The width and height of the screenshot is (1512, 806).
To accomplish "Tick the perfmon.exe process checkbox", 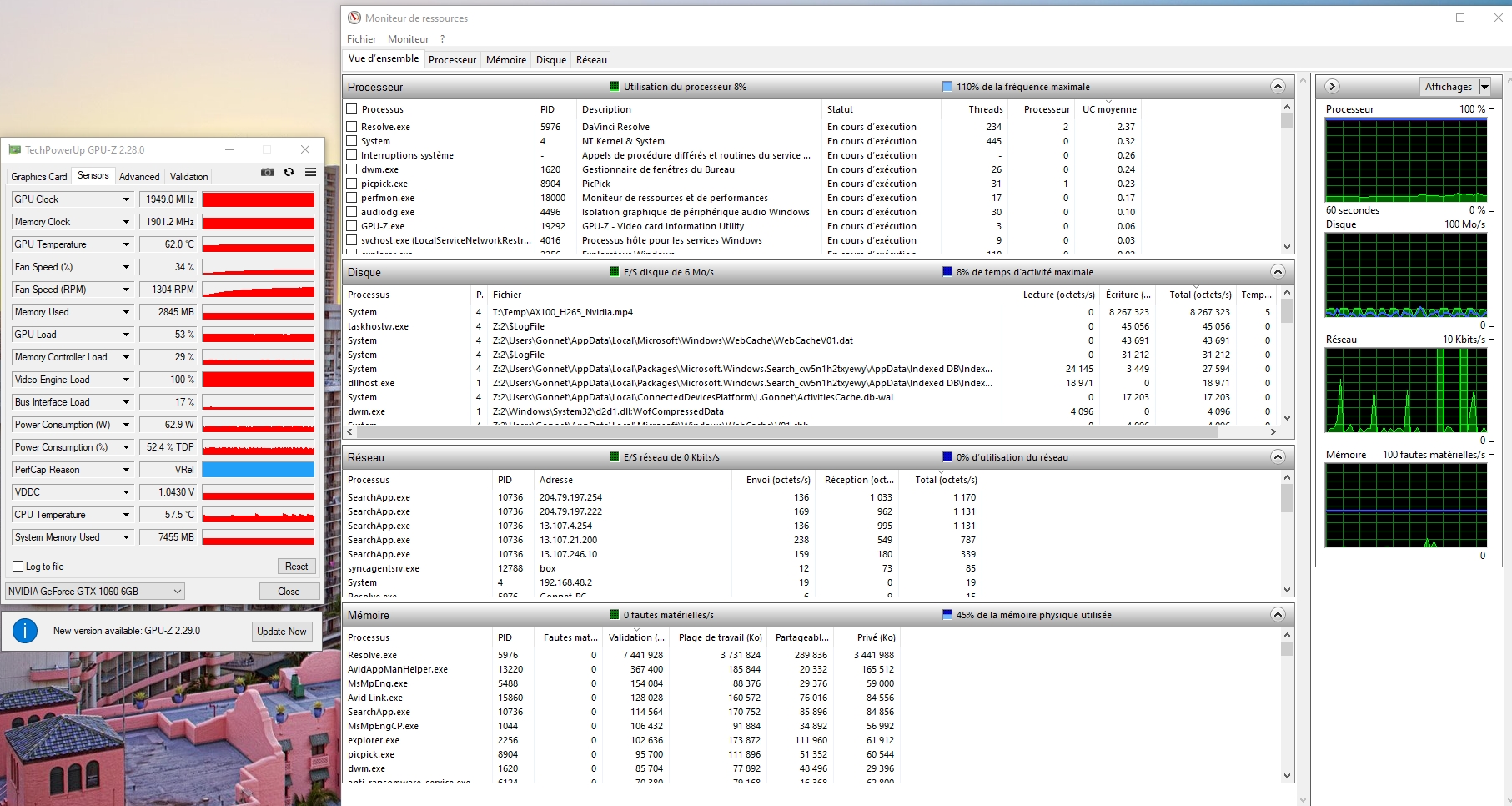I will [x=352, y=198].
